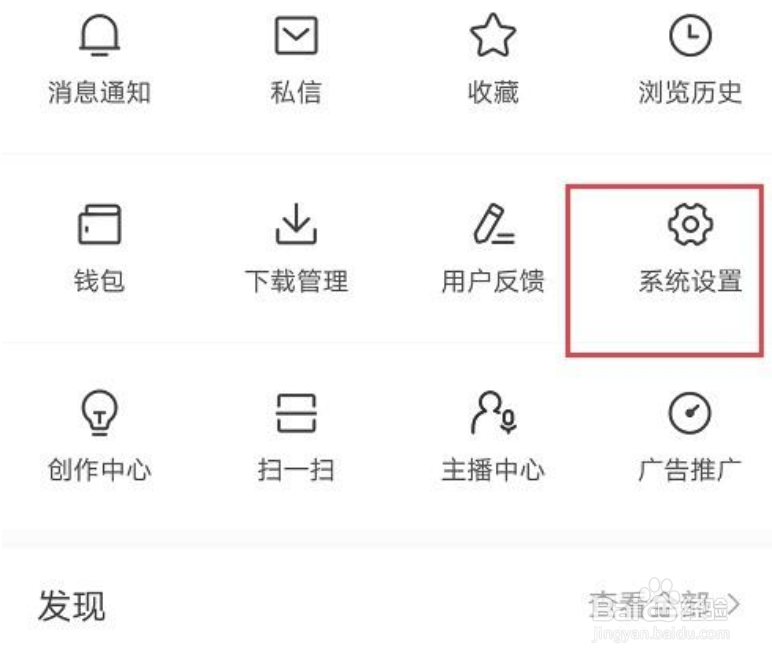Open 下载管理 download icon
Image resolution: width=772 pixels, height=660 pixels.
[296, 224]
